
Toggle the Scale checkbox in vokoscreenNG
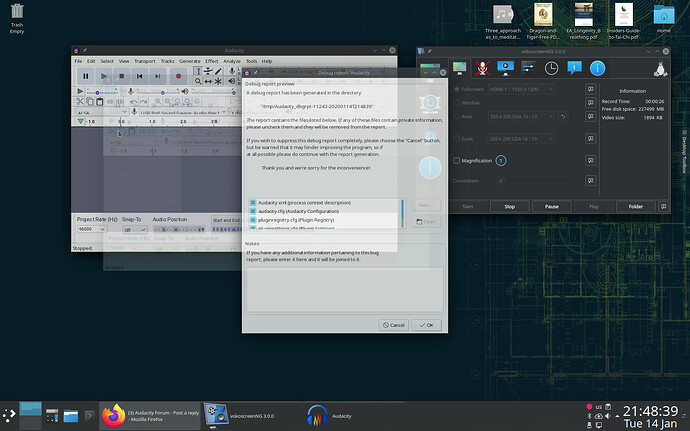click(457, 139)
